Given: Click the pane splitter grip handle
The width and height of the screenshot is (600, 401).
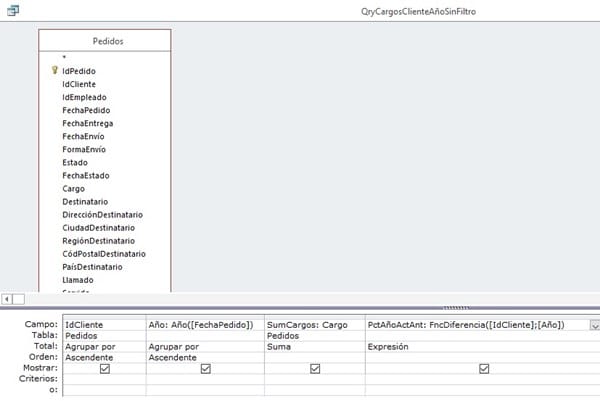Looking at the screenshot, I should 456,308.
